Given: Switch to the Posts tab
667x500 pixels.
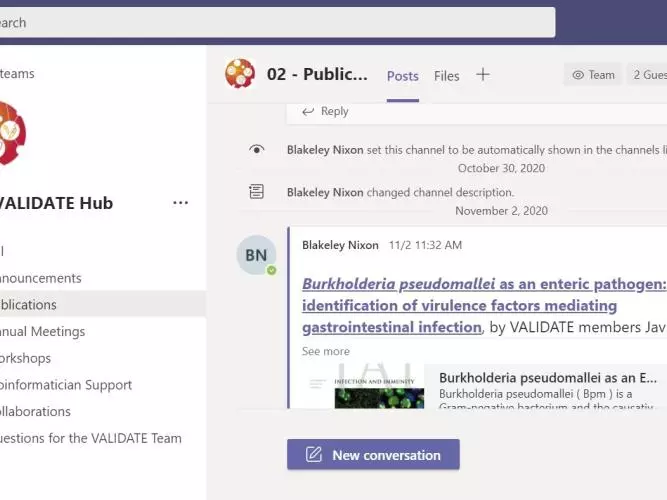Looking at the screenshot, I should tap(402, 76).
